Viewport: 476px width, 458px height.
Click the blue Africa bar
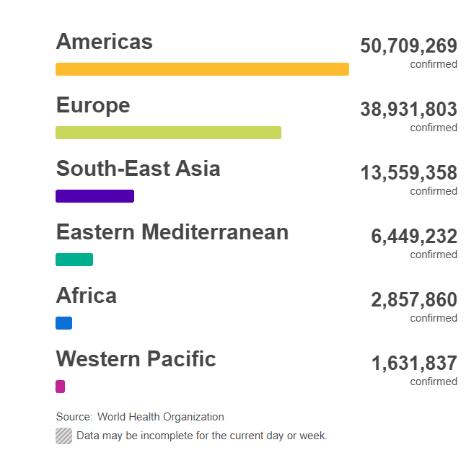tap(64, 323)
